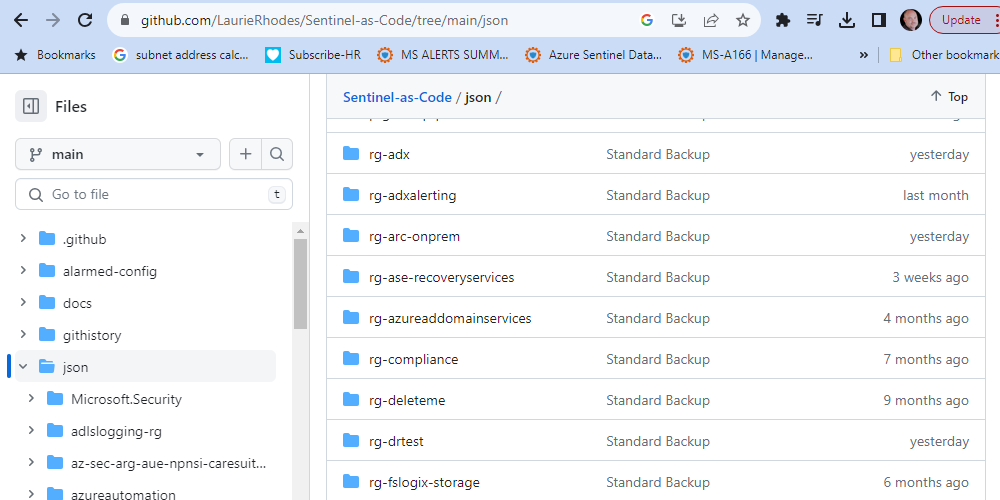Collapse the Files tree side panel icon
1000x500 pixels.
point(31,106)
